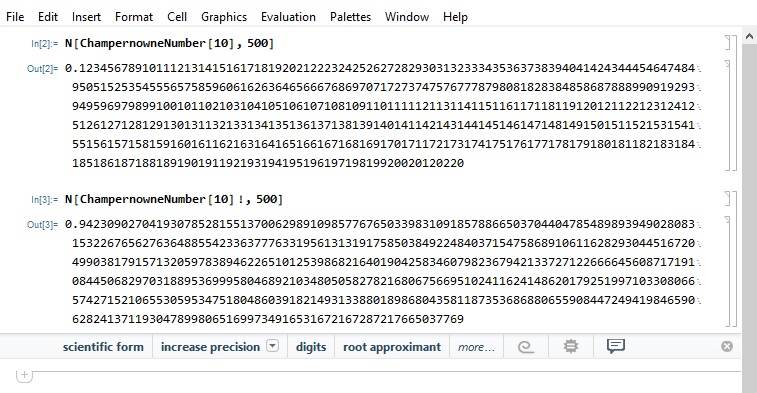Click the digits suggestion button

(311, 347)
